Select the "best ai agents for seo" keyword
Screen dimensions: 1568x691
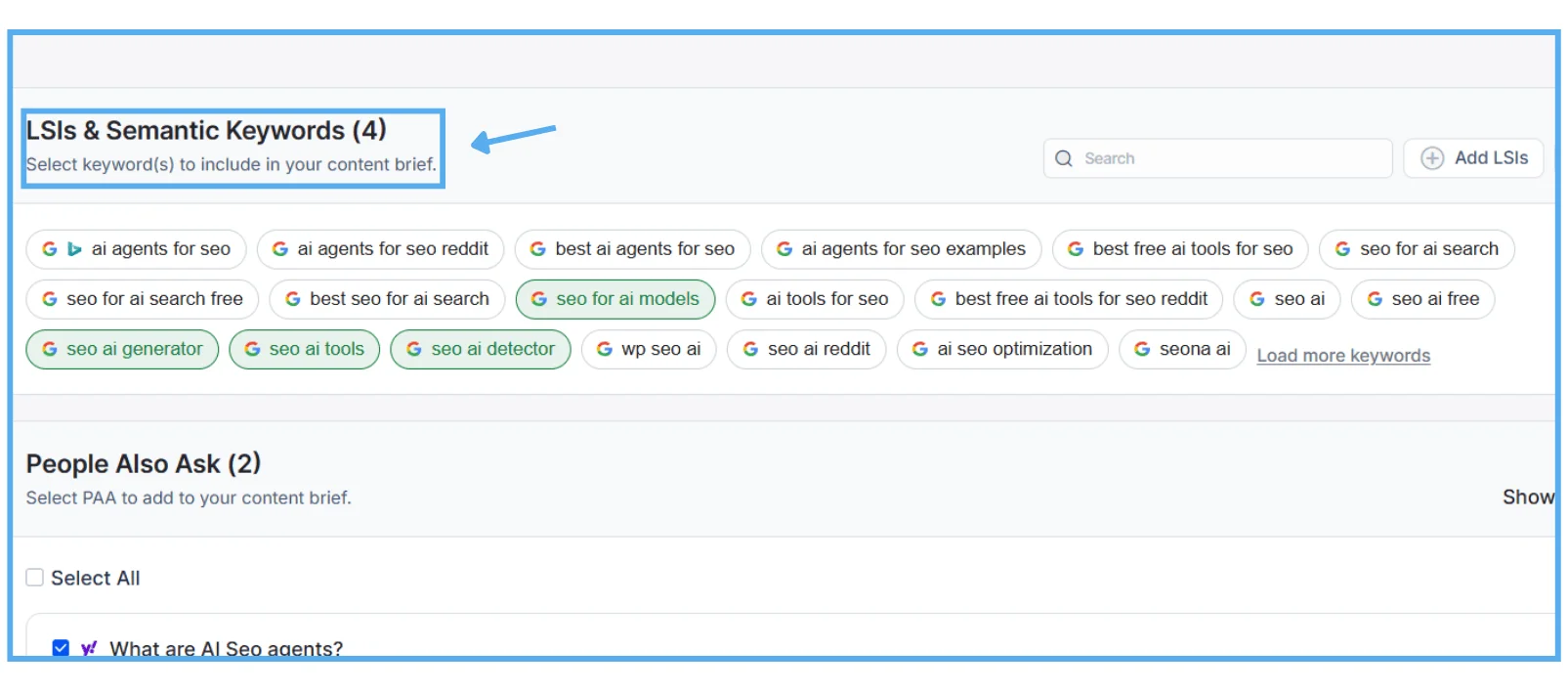(x=632, y=249)
